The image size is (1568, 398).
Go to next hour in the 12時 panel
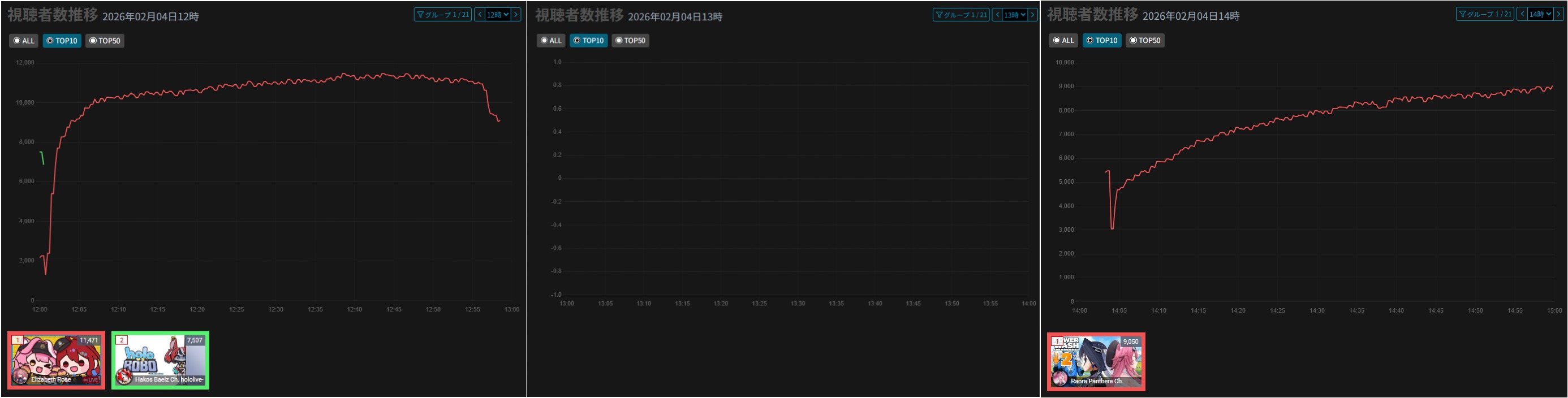(x=515, y=15)
